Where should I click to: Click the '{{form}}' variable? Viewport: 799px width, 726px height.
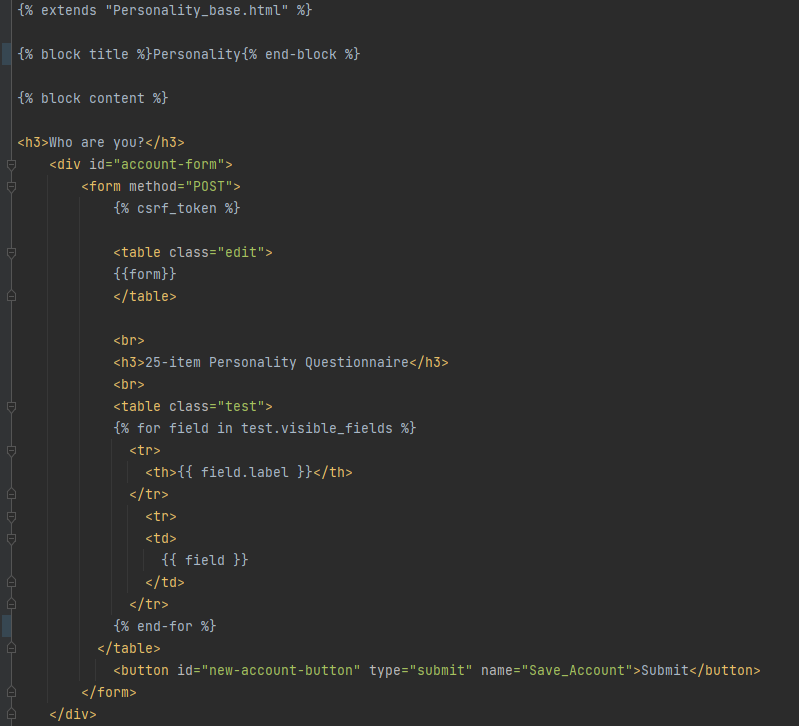145,274
